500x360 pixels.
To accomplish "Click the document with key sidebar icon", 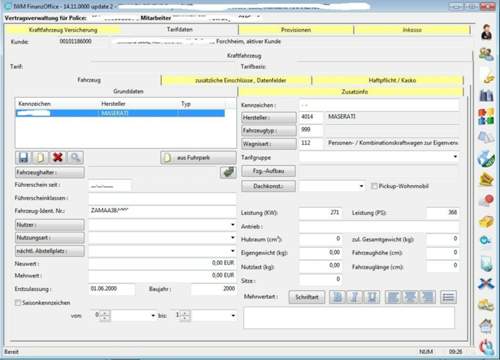I will pos(486,75).
